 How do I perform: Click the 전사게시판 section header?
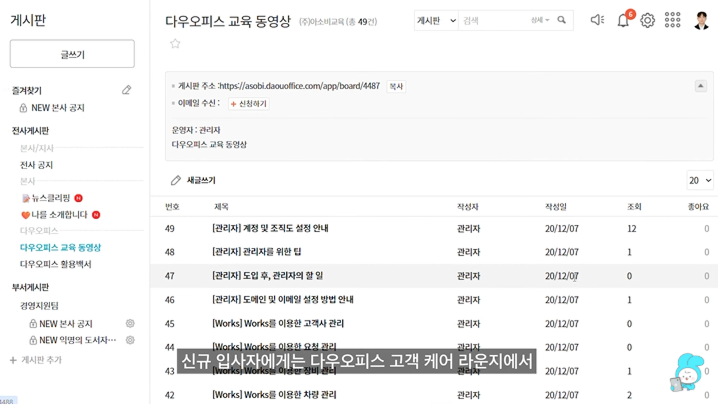tap(30, 131)
